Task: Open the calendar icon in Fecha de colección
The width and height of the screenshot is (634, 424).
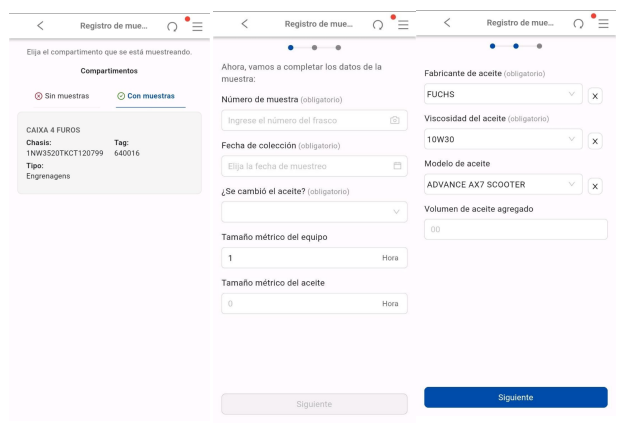Action: coord(396,166)
